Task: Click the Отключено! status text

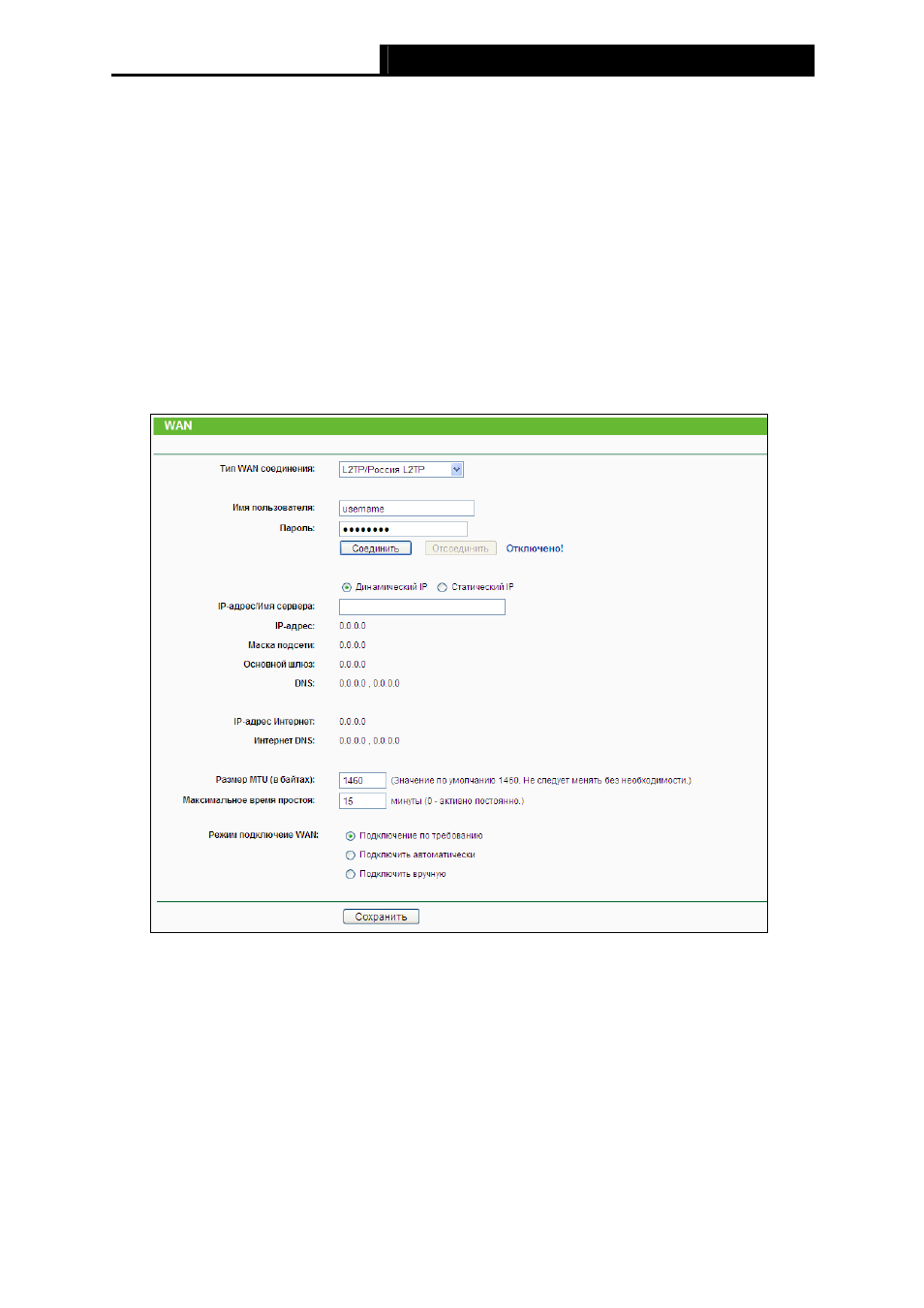Action: tap(535, 548)
